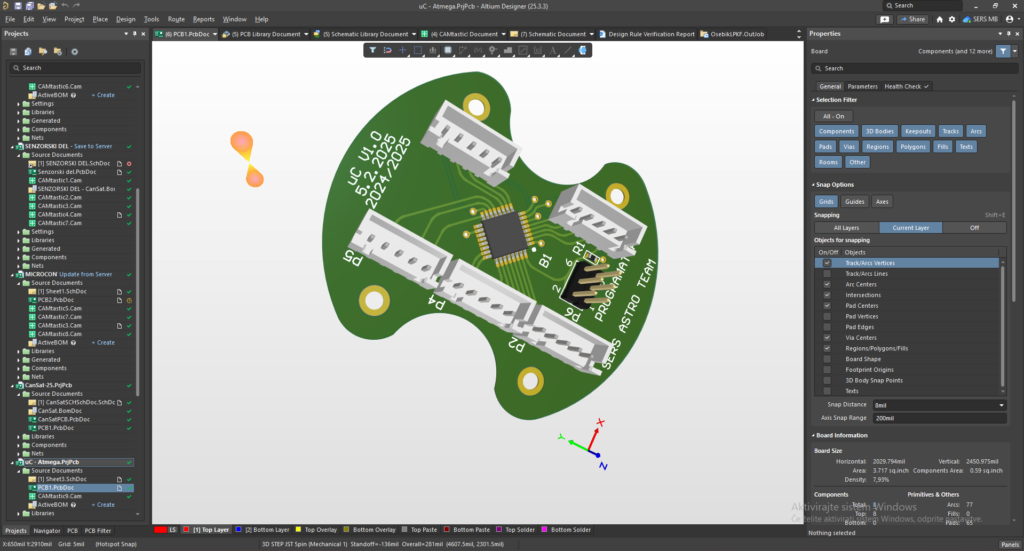Click Save to Server link for SENZORSKI DEL

(x=91, y=145)
